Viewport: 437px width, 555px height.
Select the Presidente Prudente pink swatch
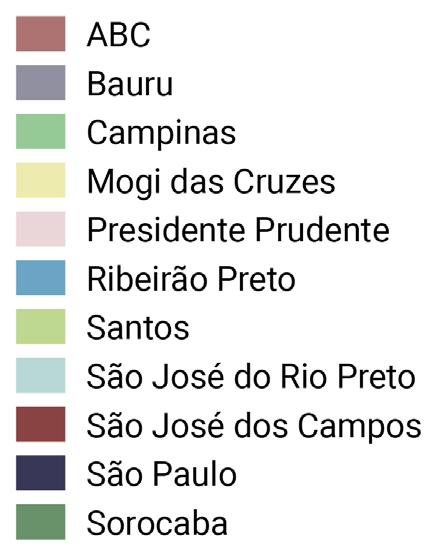coord(41,229)
